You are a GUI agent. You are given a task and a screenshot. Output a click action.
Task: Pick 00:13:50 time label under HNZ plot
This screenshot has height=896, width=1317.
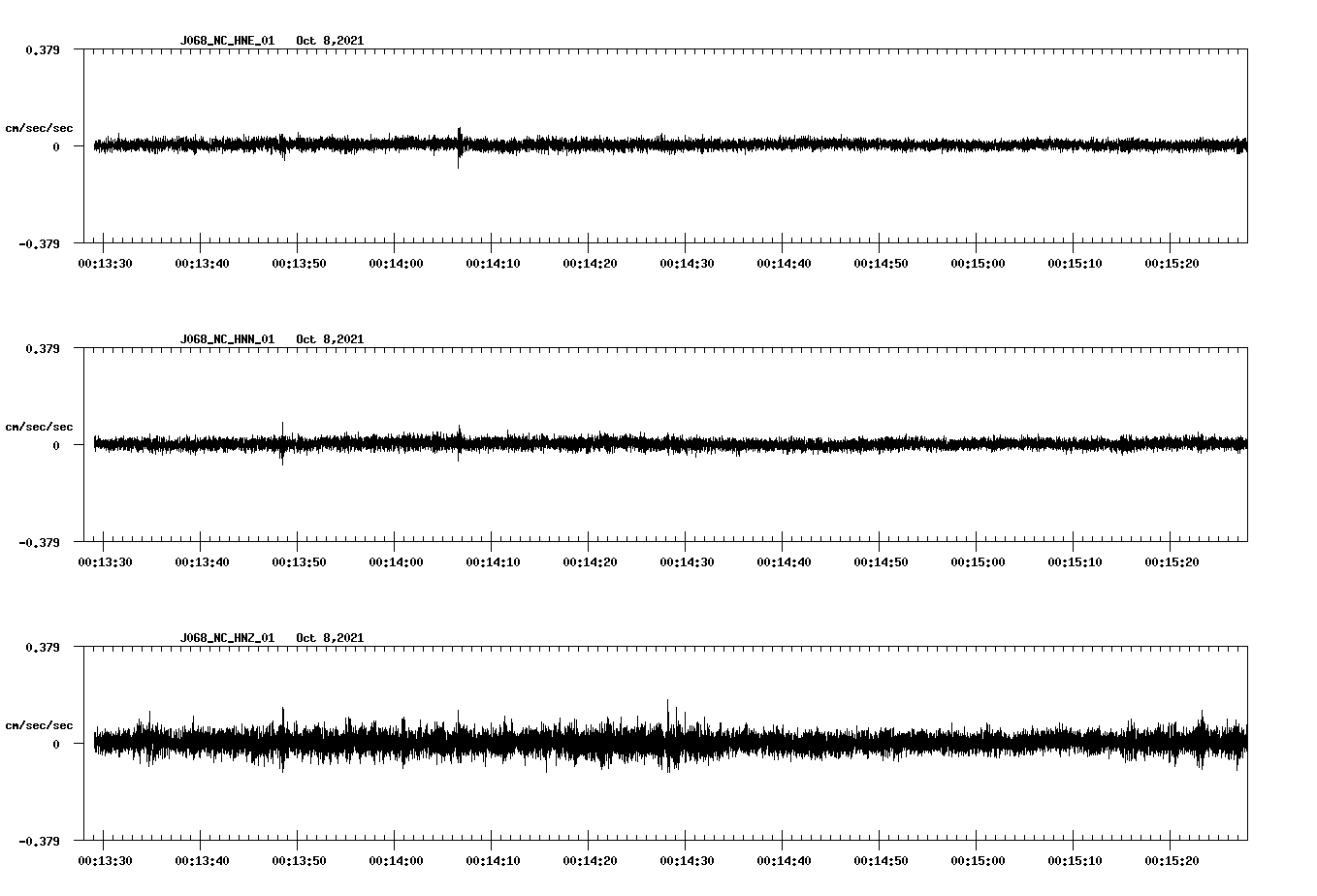coord(299,861)
